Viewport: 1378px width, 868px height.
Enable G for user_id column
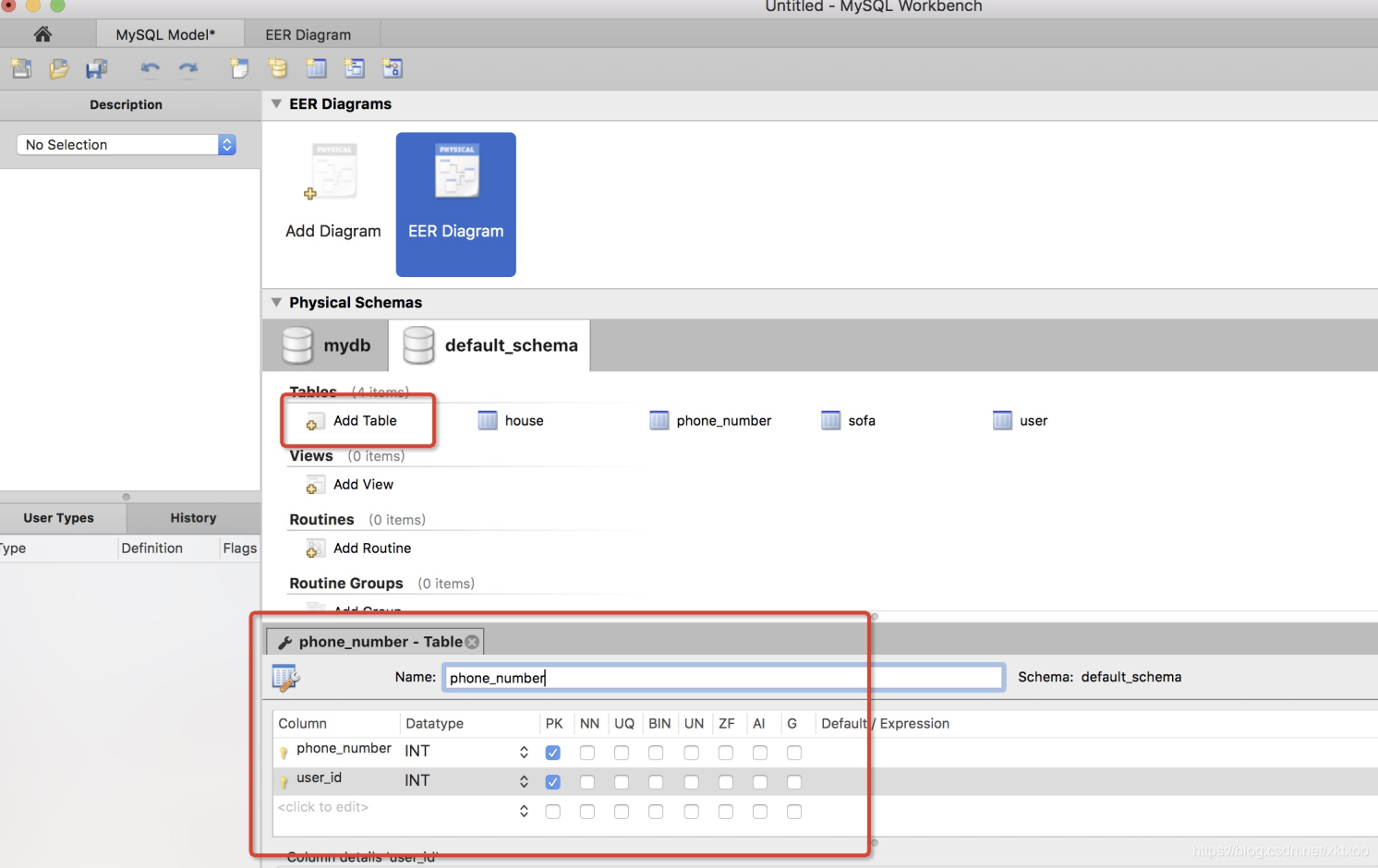click(x=794, y=782)
